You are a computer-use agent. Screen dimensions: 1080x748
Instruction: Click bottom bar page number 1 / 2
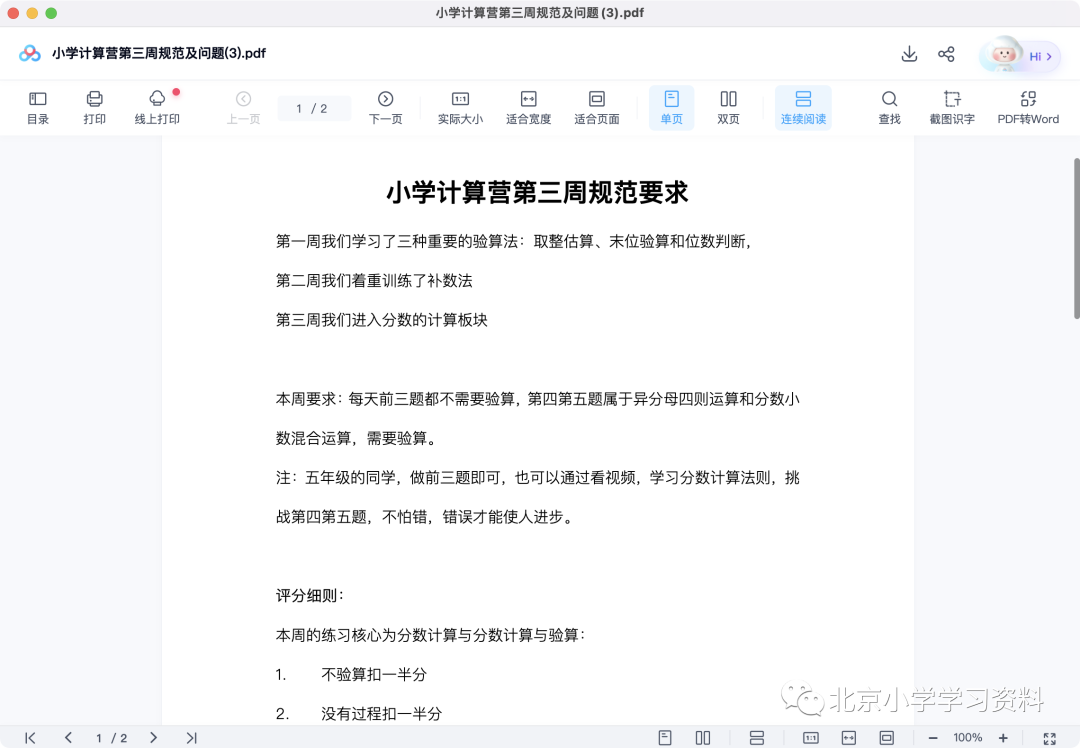pyautogui.click(x=111, y=738)
